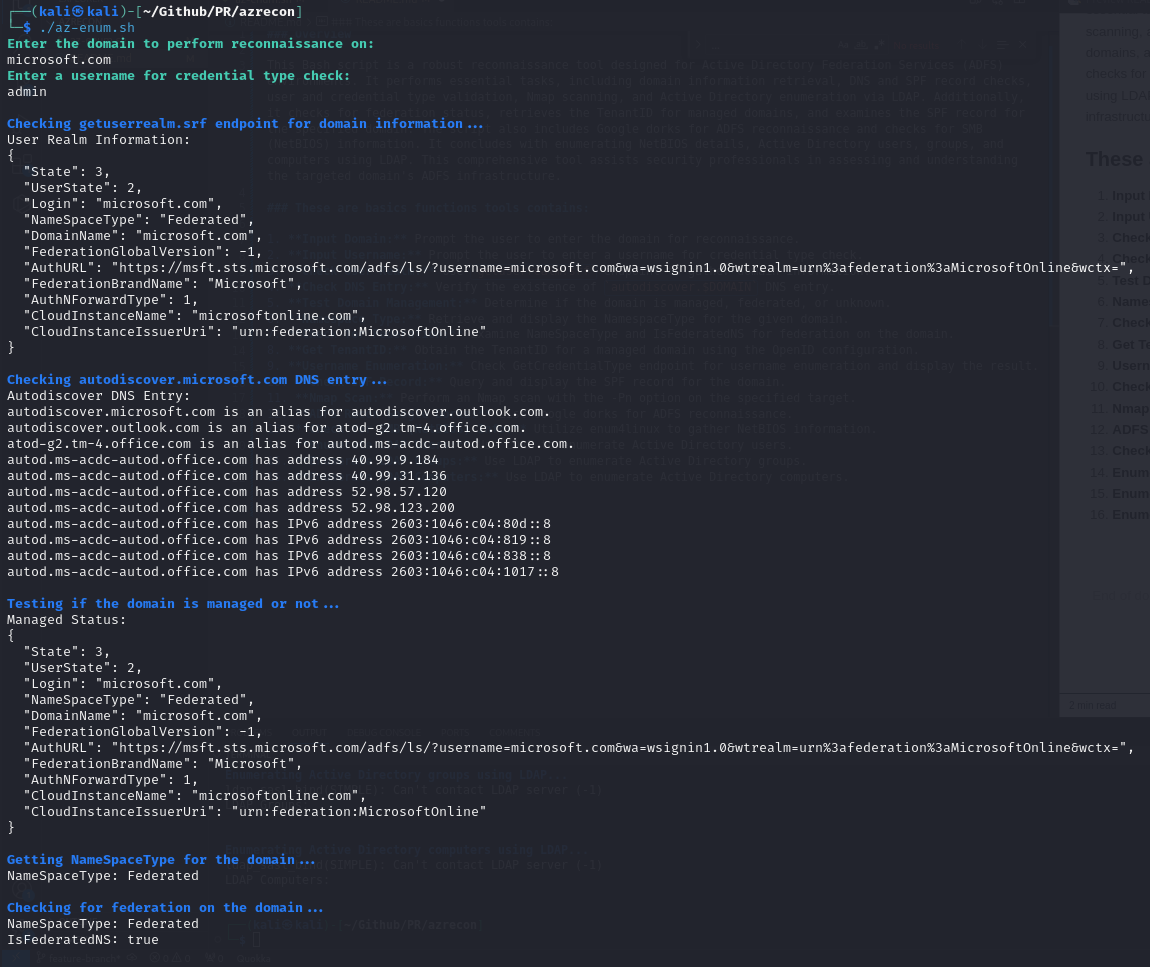
Task: Select the 'Enter the domain to perform reconnaissance on:' line
Action: [191, 43]
